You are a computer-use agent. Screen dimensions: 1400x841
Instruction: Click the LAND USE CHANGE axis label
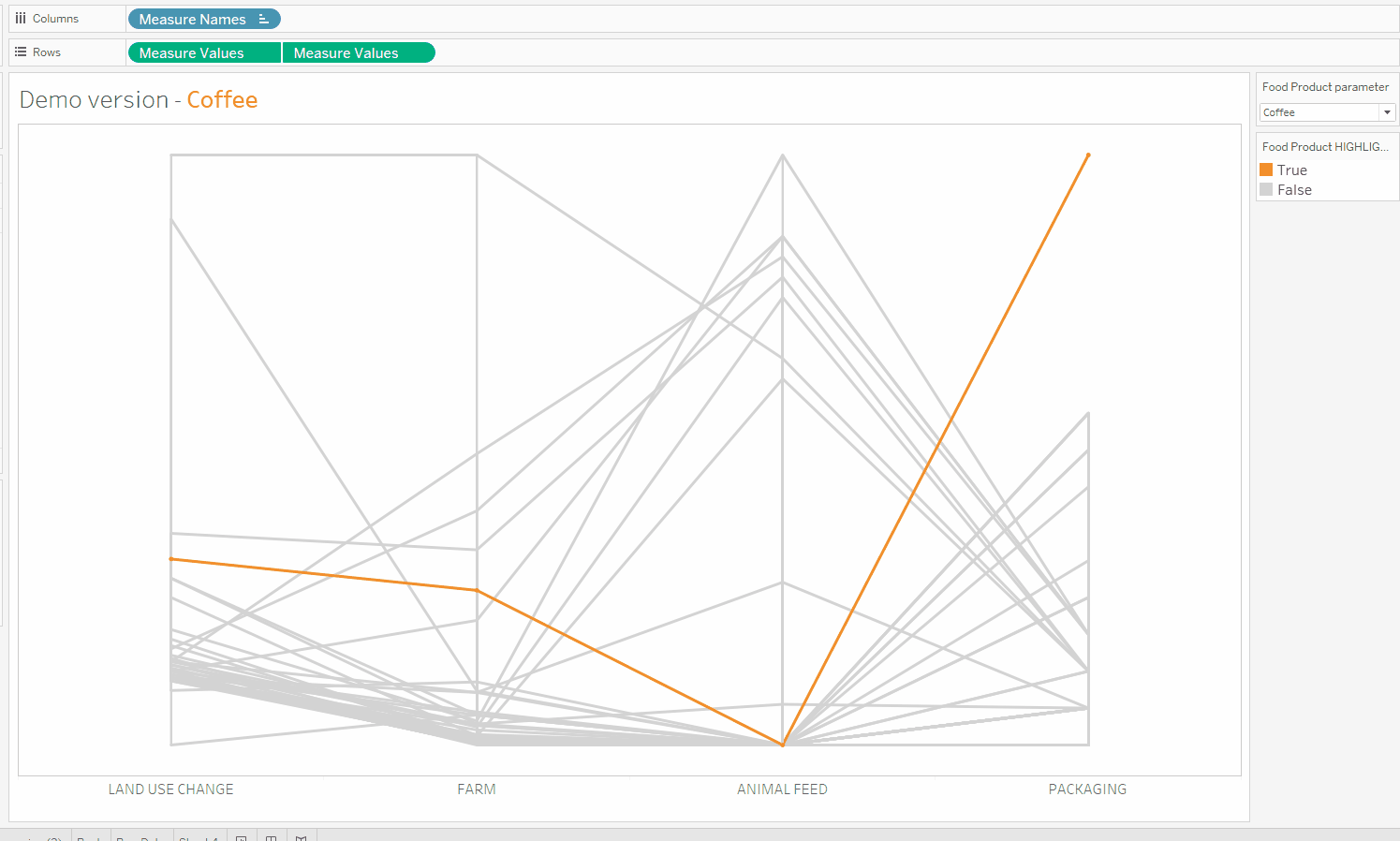tap(170, 789)
